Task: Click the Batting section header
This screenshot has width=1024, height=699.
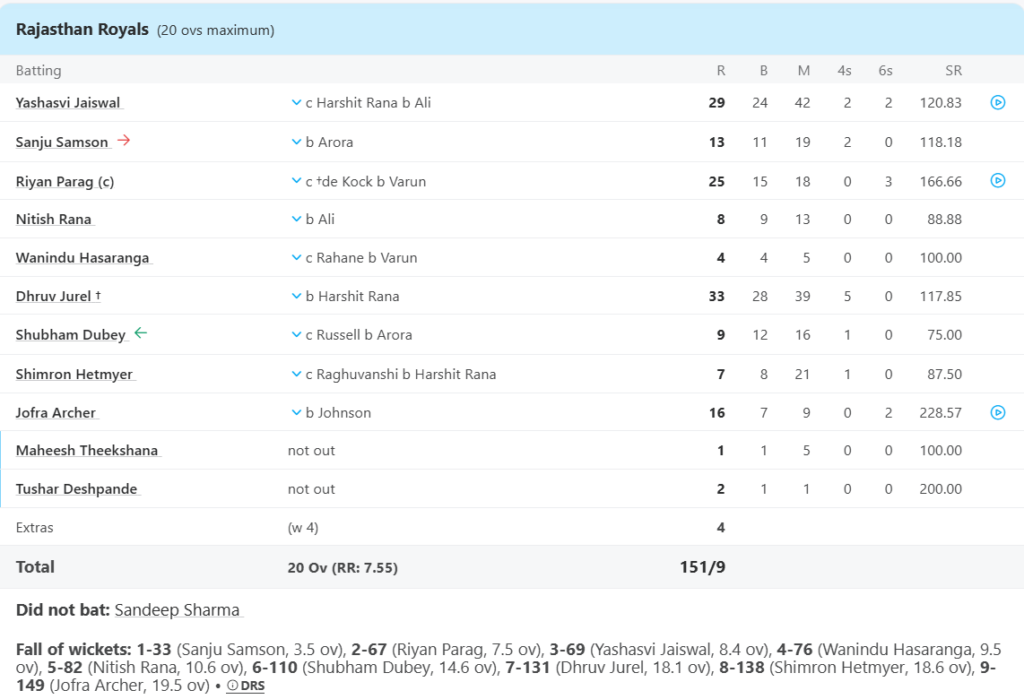Action: pyautogui.click(x=37, y=70)
